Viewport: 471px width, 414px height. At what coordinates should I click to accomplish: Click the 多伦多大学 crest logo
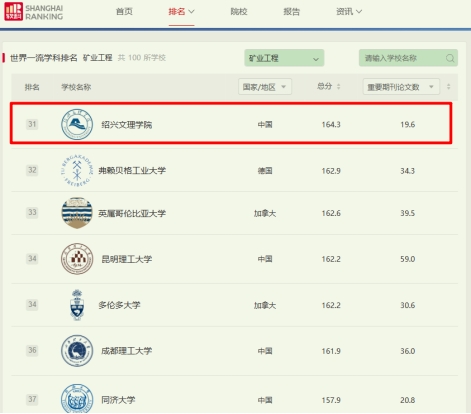click(77, 305)
